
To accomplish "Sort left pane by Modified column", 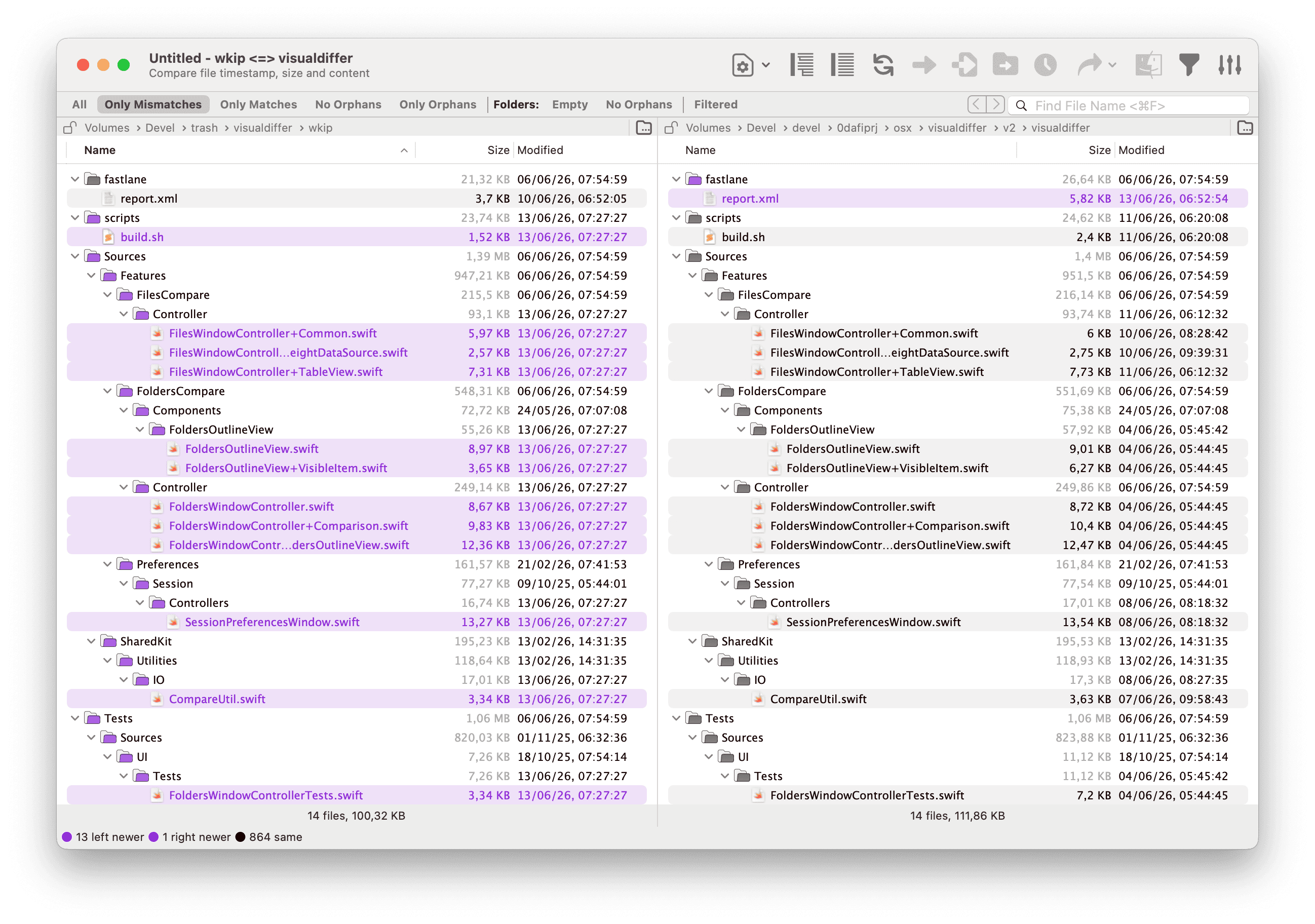I will tap(583, 150).
